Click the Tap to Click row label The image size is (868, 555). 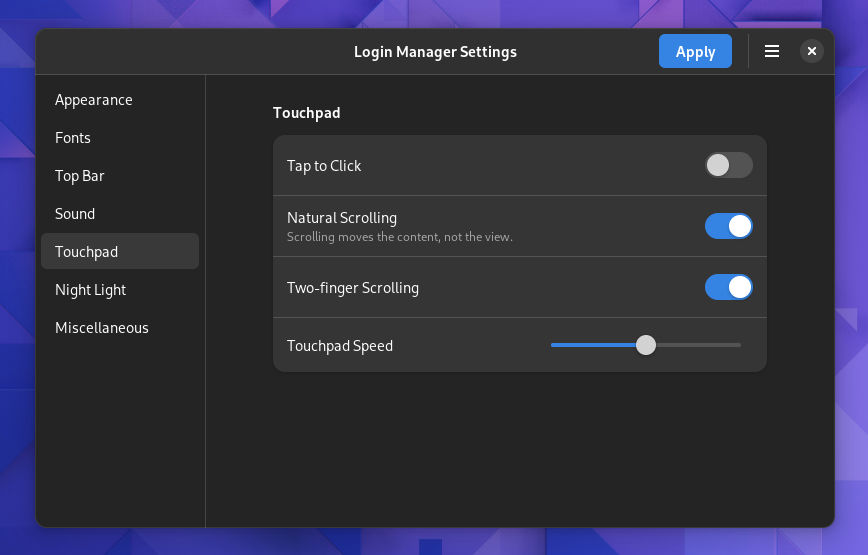[324, 166]
